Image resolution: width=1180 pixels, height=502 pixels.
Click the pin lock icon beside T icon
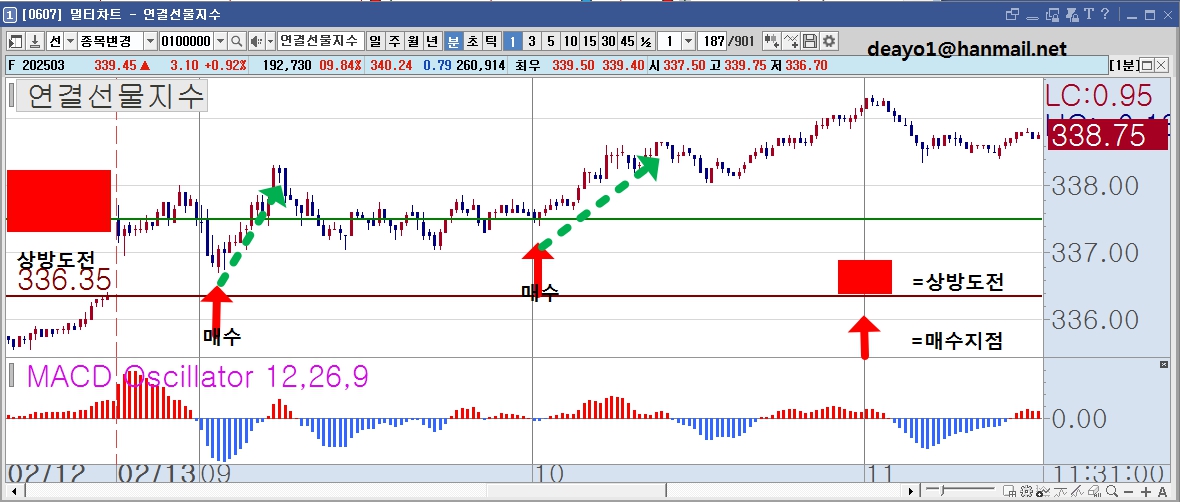tap(1072, 15)
